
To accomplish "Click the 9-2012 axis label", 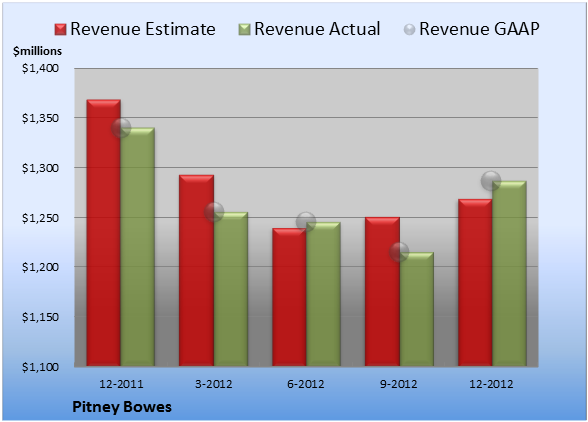I will 399,384.
